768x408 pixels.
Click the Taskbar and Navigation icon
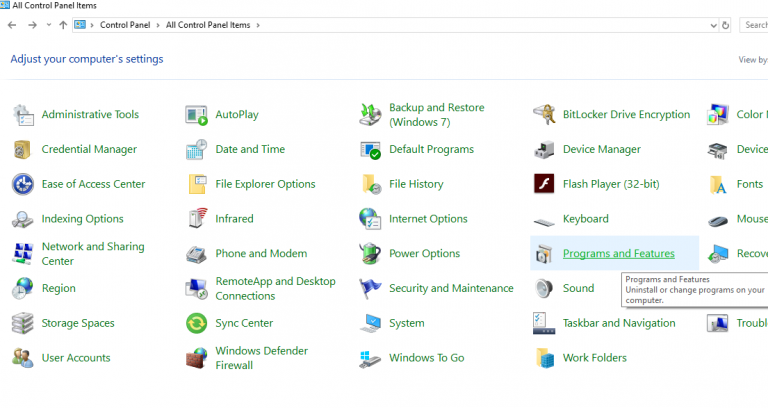pos(544,323)
